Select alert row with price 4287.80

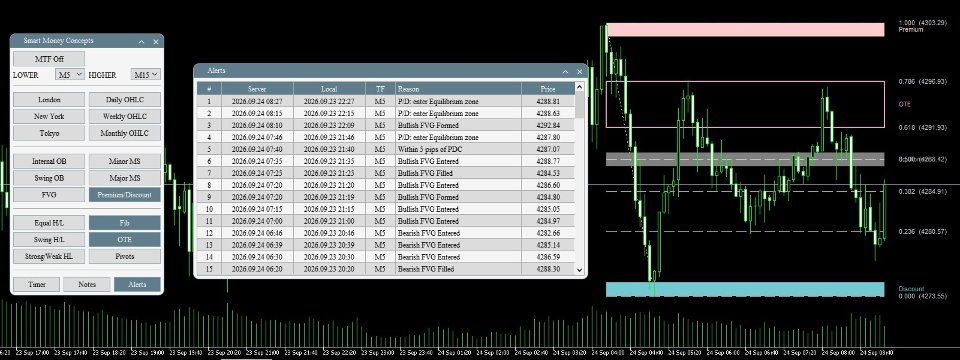tap(386, 137)
